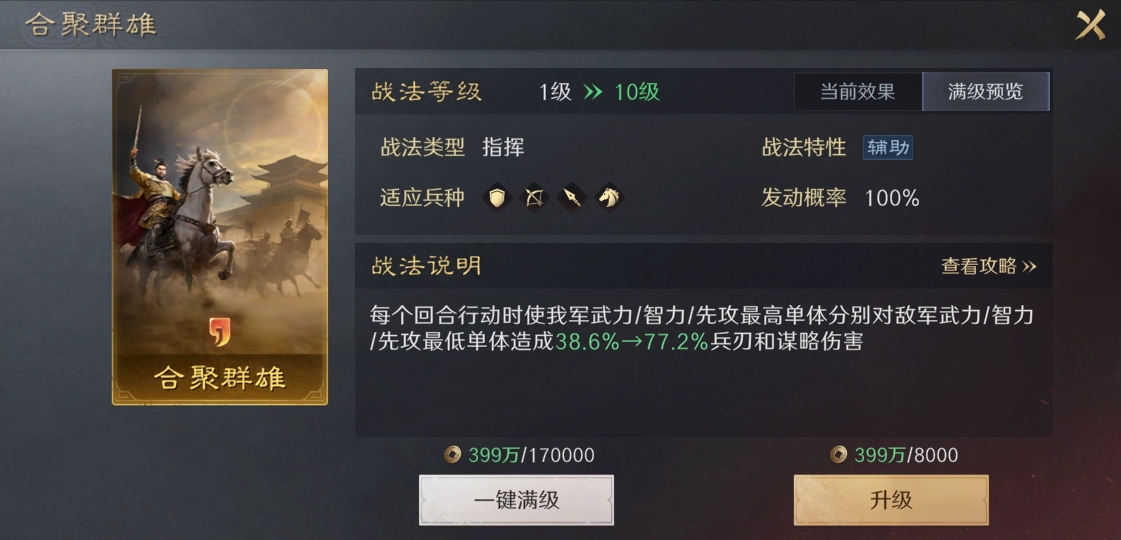The width and height of the screenshot is (1121, 540).
Task: Tap the 辅助 trait tag
Action: point(888,148)
